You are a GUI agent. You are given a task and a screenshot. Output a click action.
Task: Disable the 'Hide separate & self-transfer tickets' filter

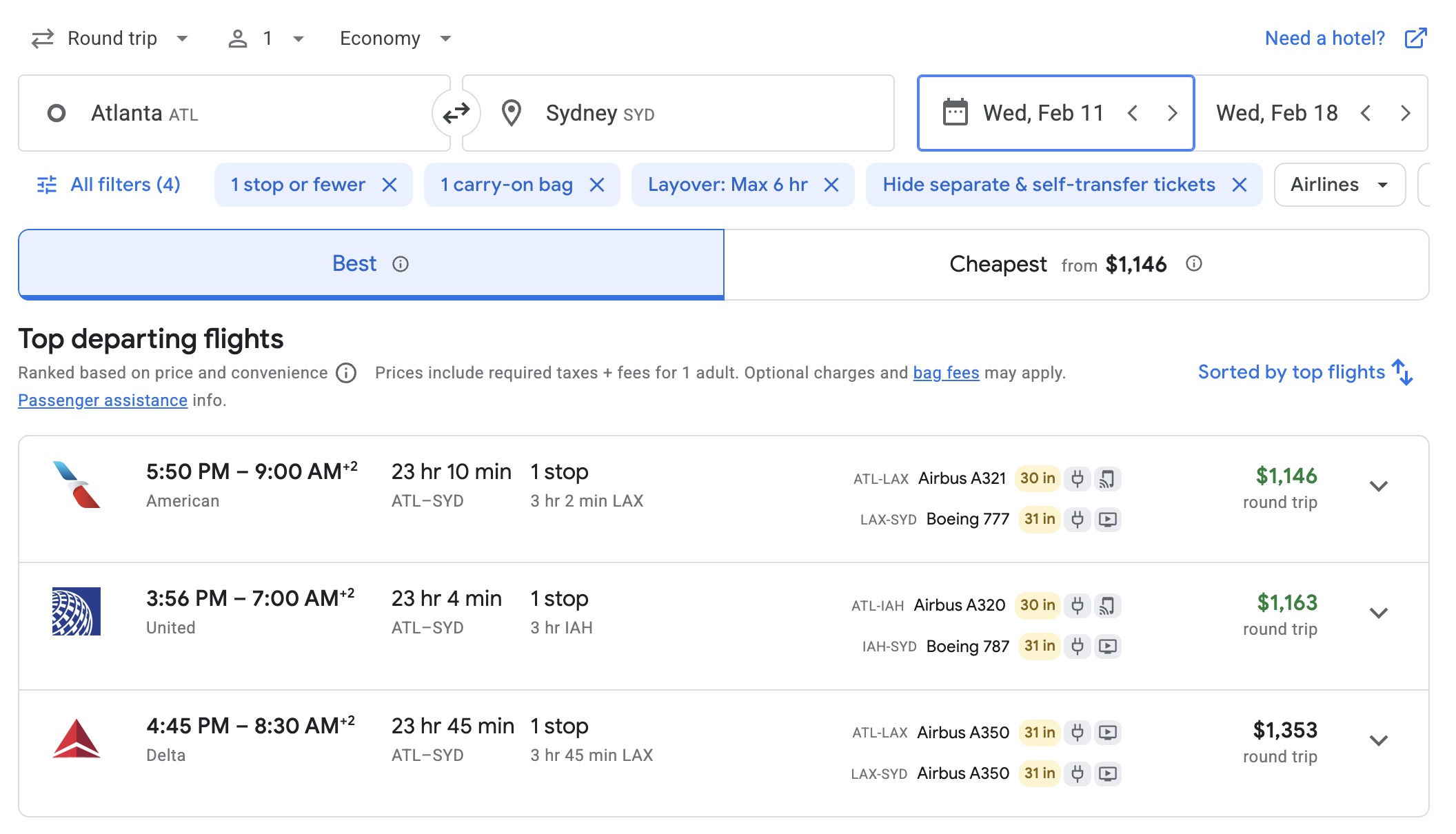pyautogui.click(x=1240, y=184)
